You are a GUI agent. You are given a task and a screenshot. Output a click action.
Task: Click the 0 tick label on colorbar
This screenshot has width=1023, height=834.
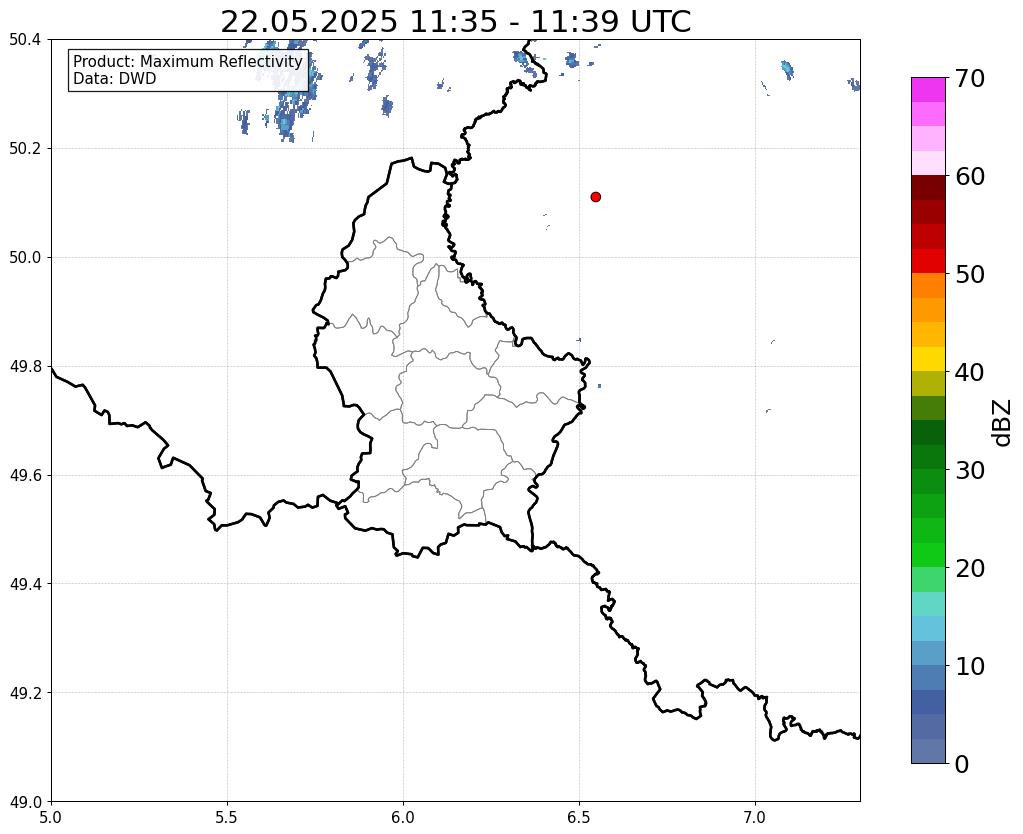962,764
